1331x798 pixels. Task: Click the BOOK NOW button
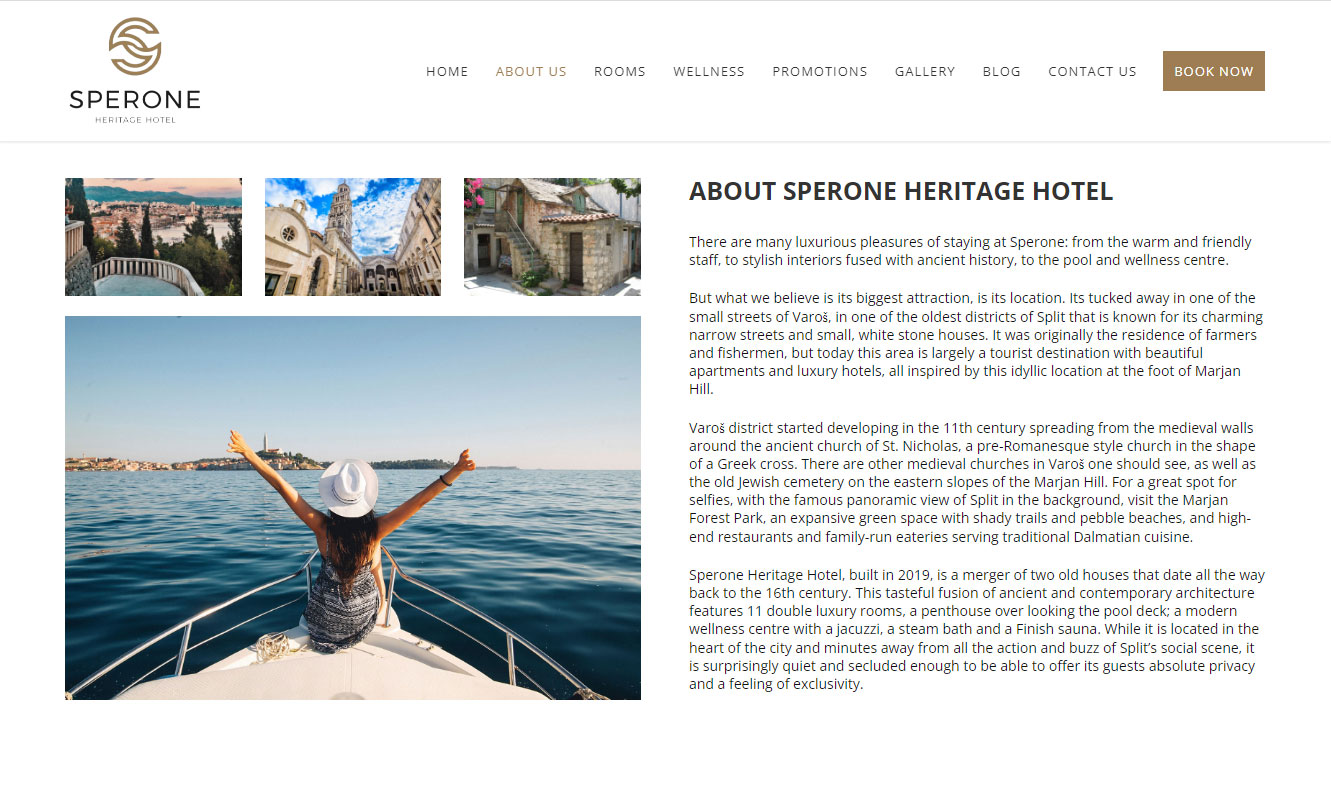point(1214,71)
